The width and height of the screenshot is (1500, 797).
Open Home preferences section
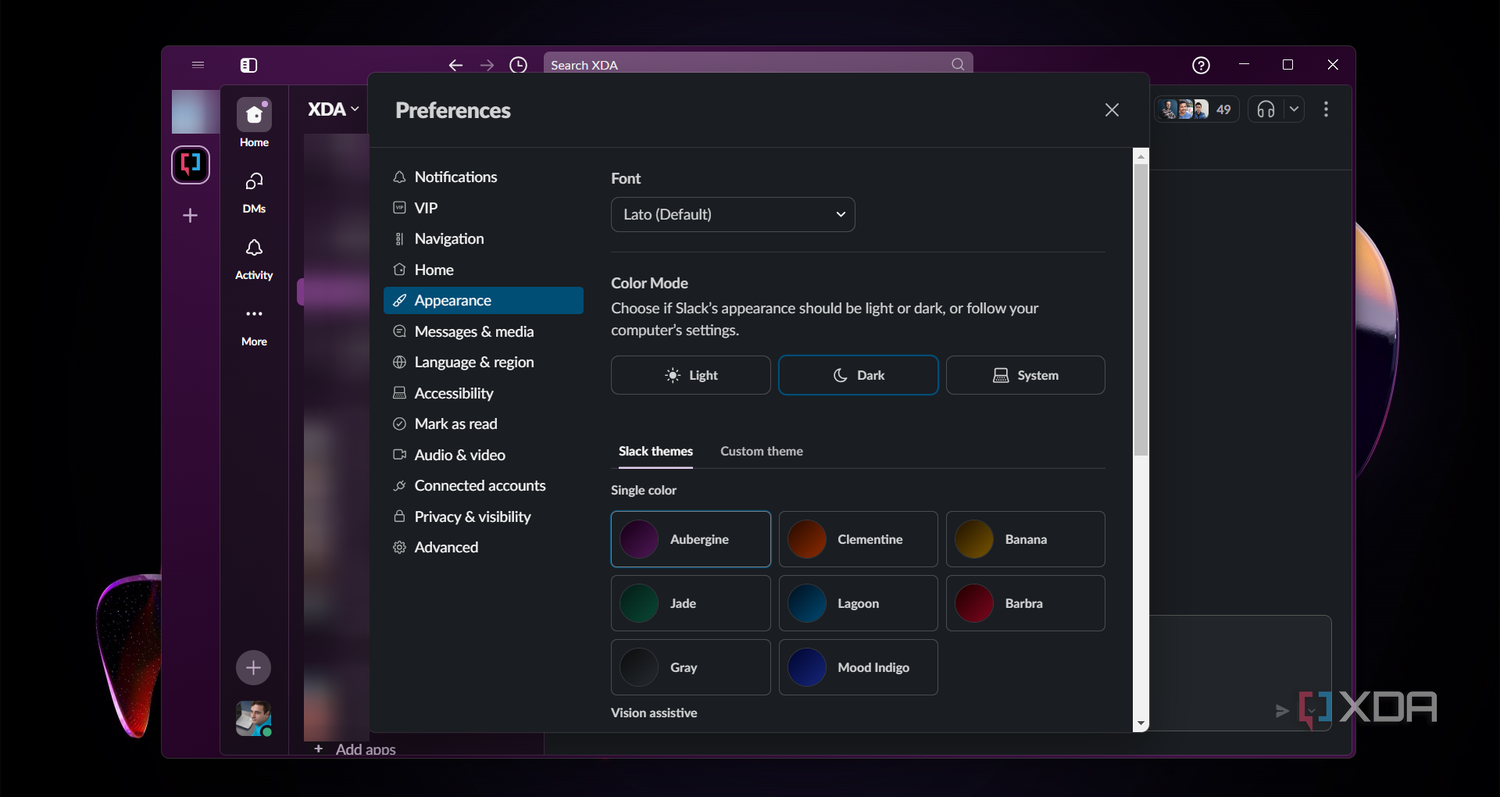tap(484, 270)
